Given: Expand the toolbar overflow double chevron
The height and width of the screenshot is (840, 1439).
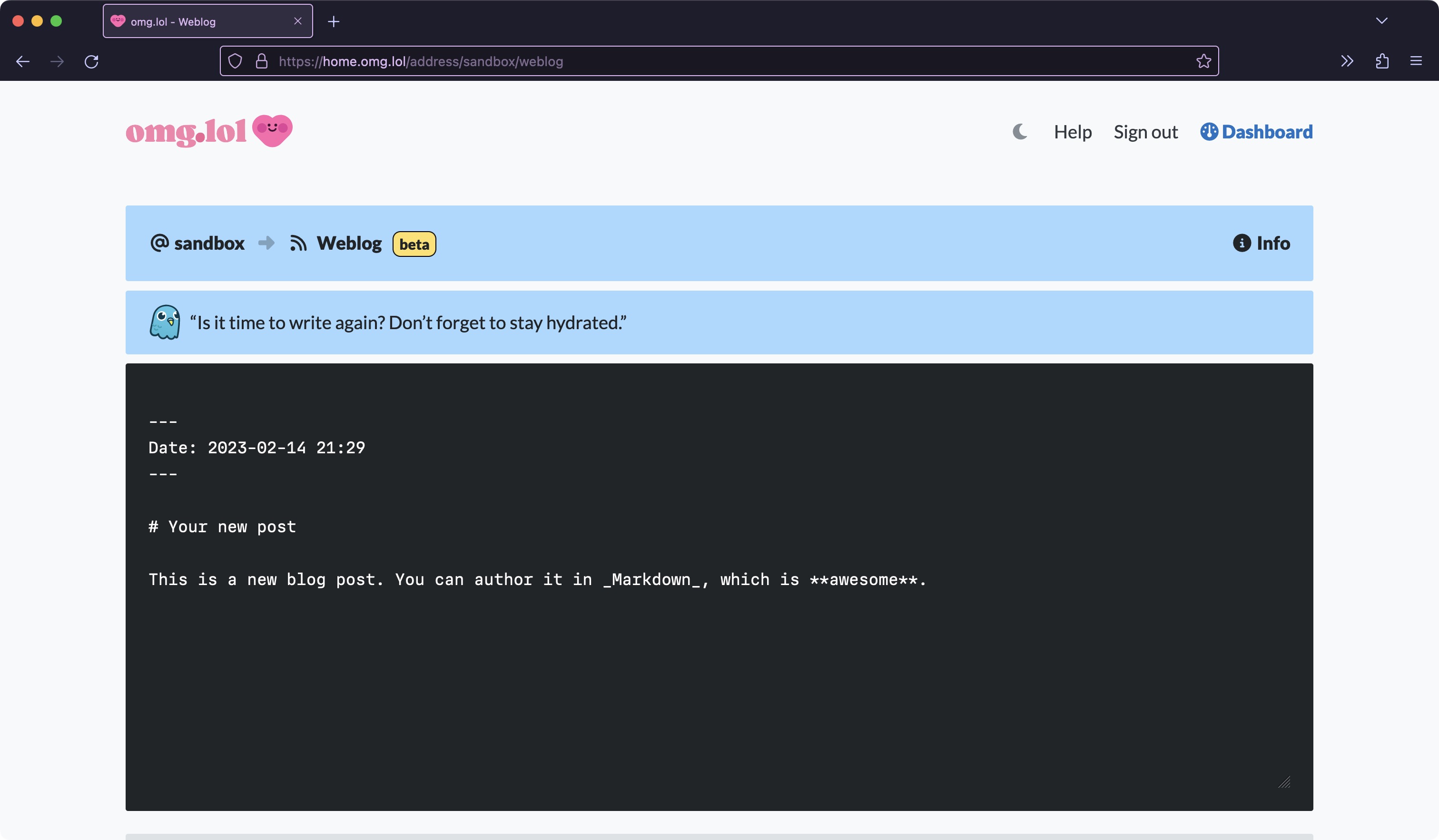Looking at the screenshot, I should pyautogui.click(x=1347, y=61).
